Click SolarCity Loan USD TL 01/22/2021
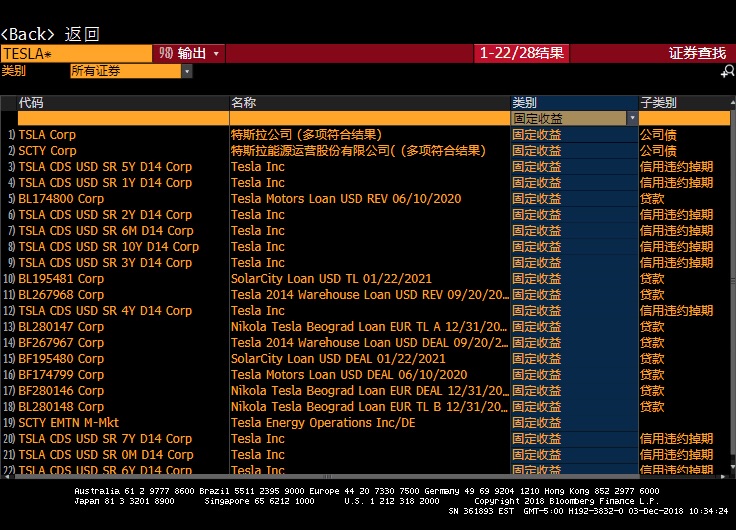736x530 pixels. click(x=331, y=278)
